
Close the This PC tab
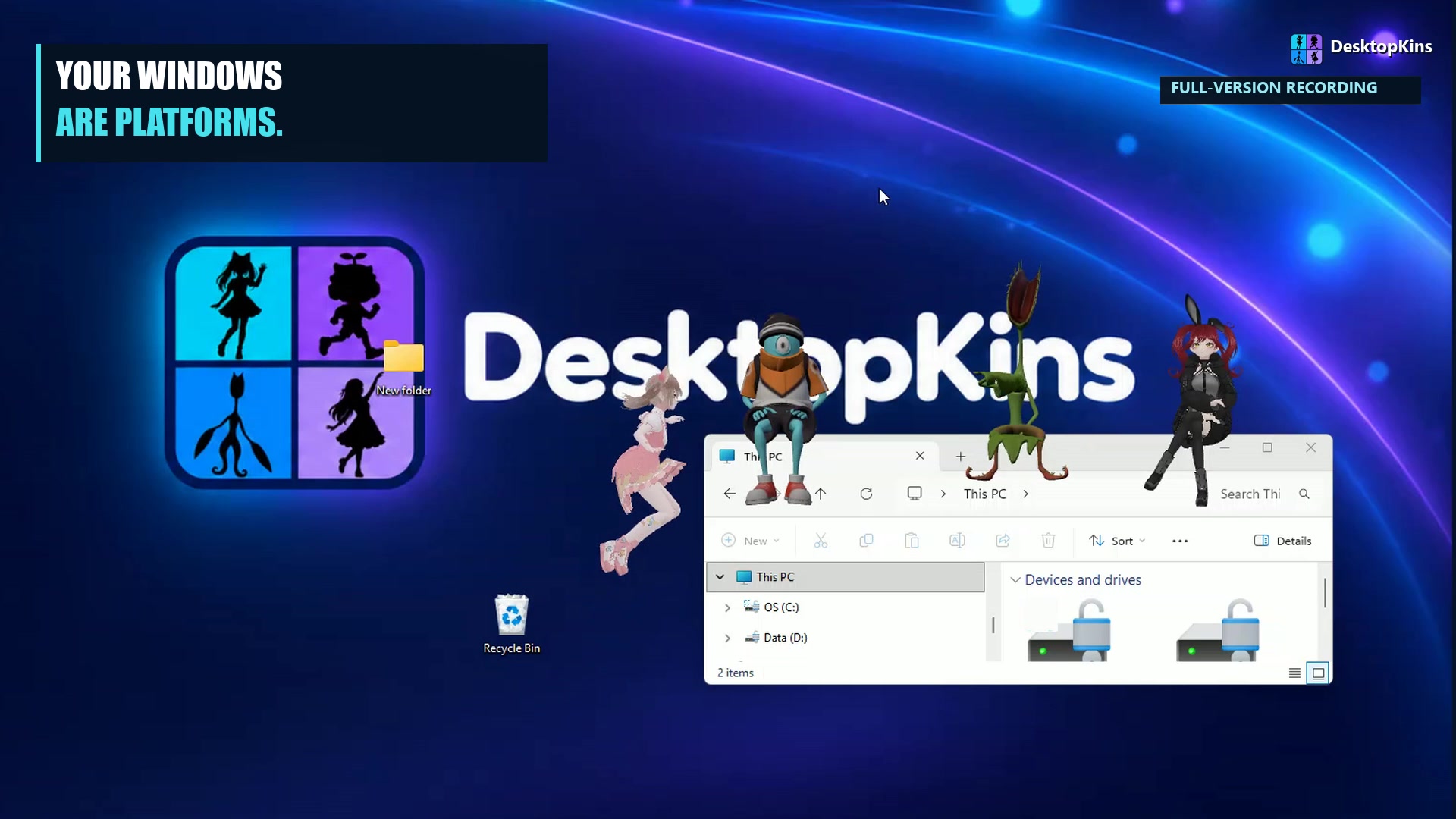coord(920,456)
